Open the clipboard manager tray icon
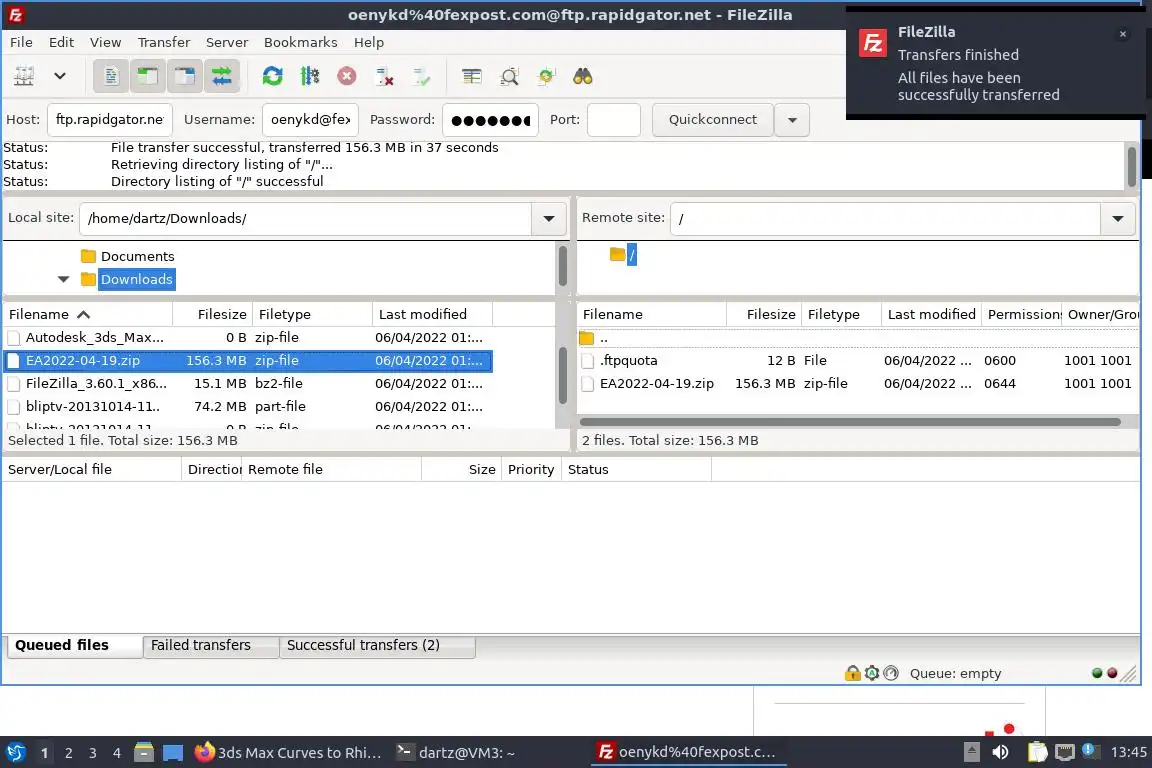This screenshot has width=1152, height=768. click(x=1037, y=752)
